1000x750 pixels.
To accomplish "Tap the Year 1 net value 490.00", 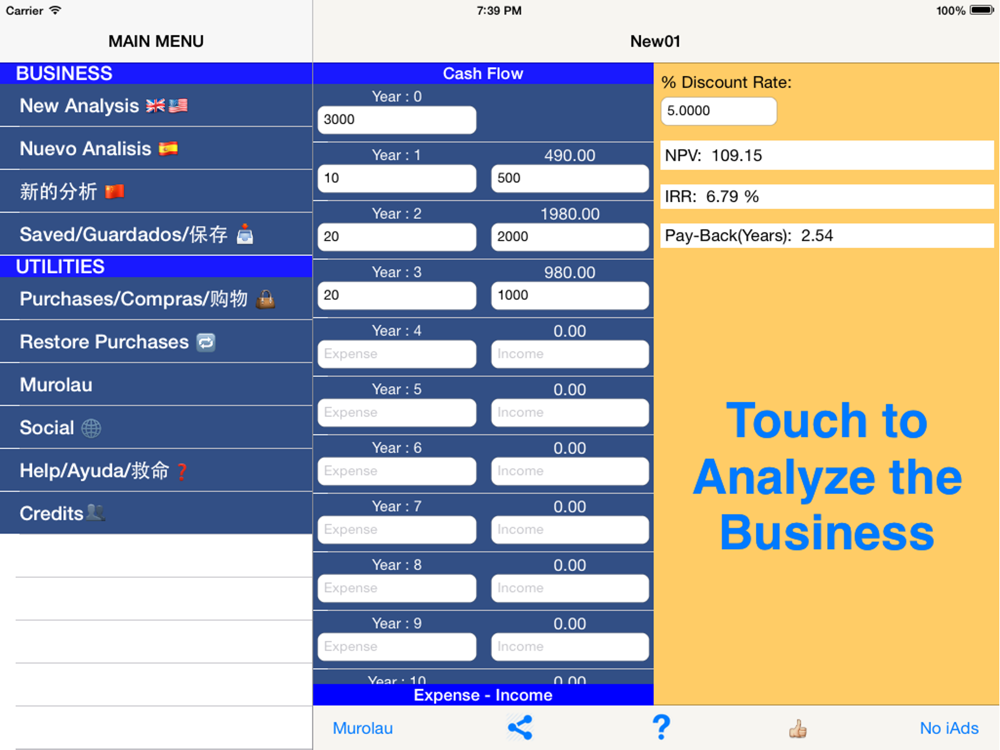I will click(x=570, y=155).
